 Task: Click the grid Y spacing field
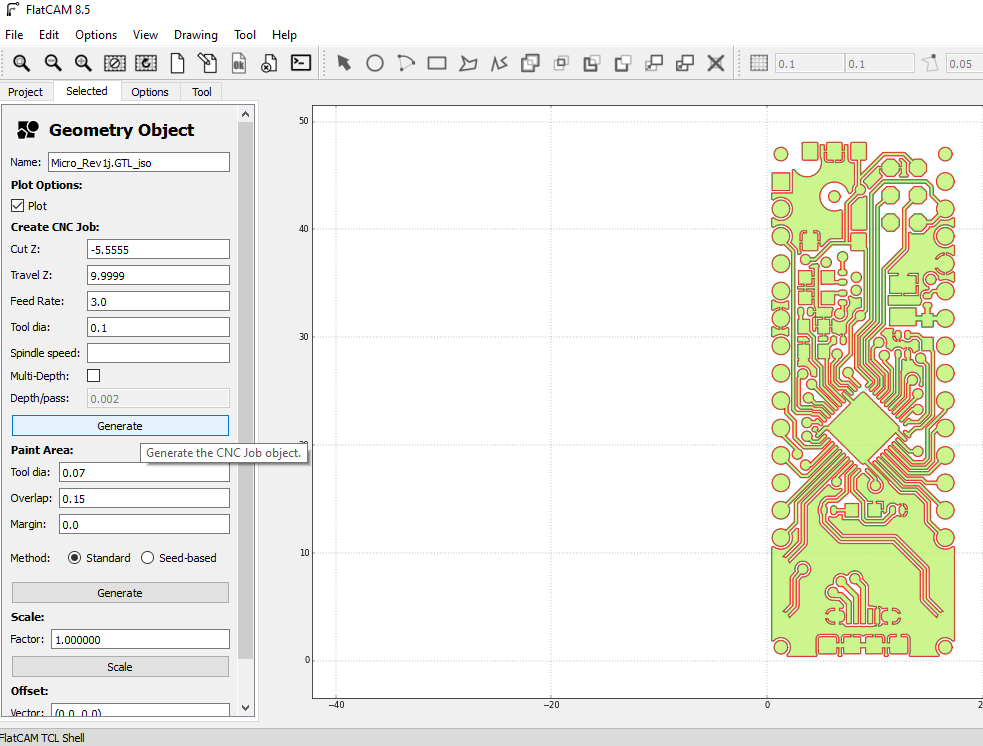point(880,63)
